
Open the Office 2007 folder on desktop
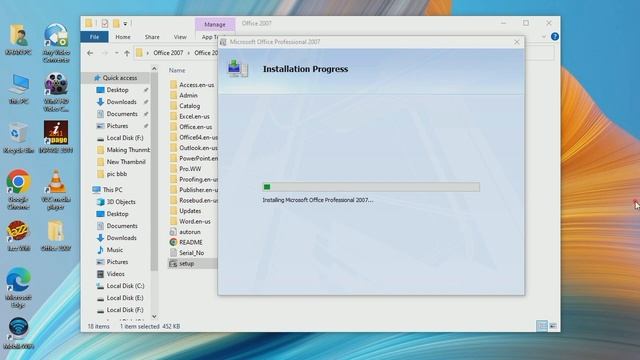pyautogui.click(x=56, y=236)
